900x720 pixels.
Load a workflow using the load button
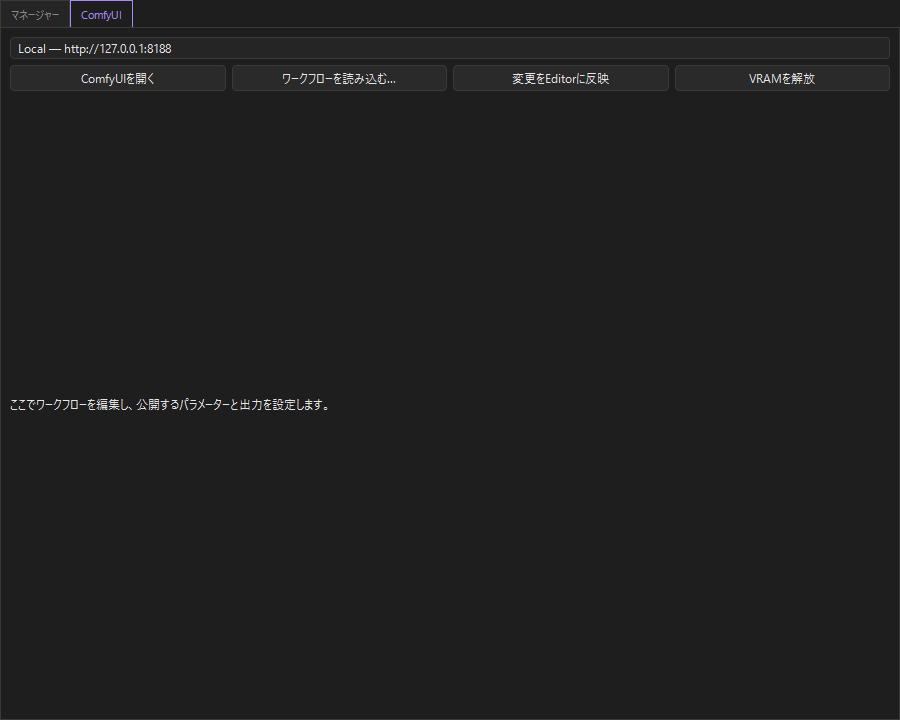pyautogui.click(x=339, y=78)
